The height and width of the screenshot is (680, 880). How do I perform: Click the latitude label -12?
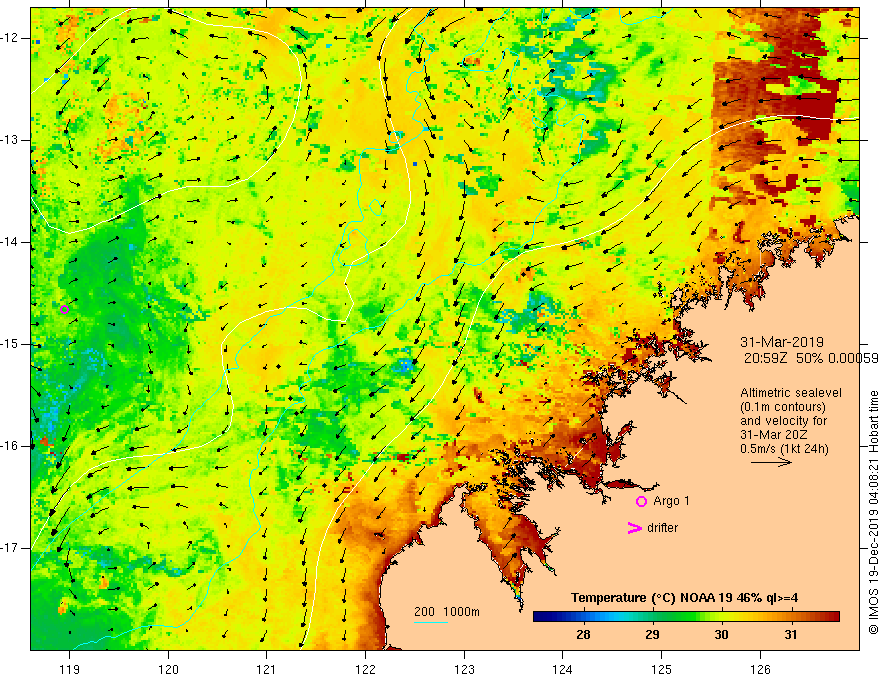click(x=10, y=38)
